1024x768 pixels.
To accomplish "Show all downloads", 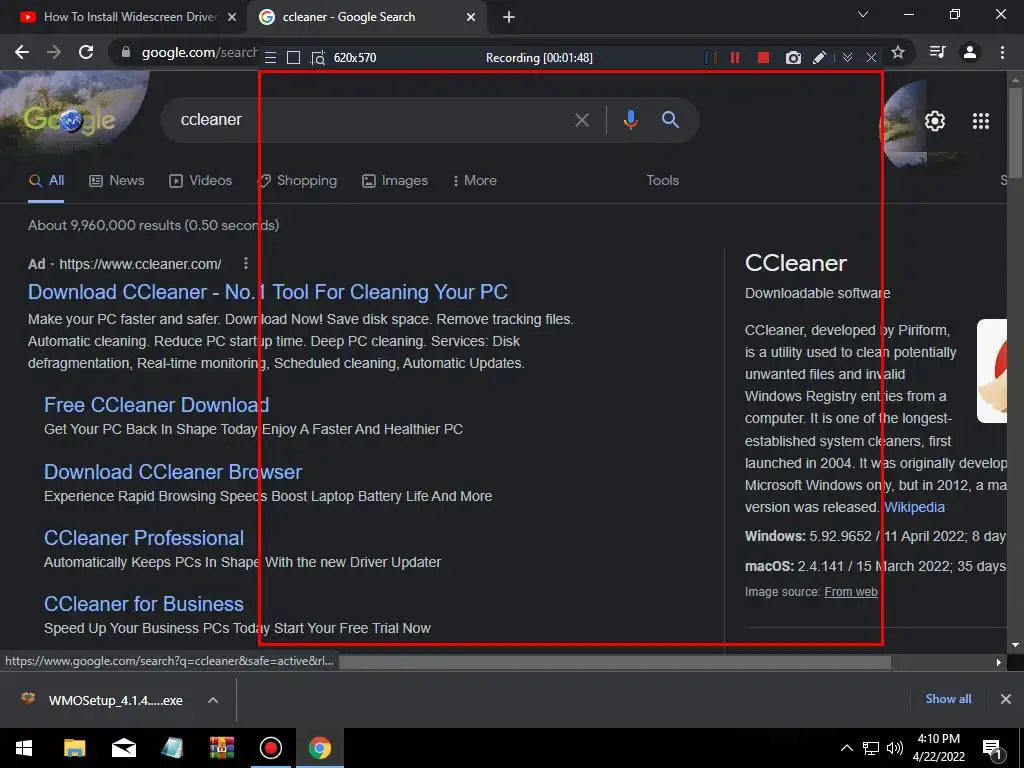I will pos(948,699).
